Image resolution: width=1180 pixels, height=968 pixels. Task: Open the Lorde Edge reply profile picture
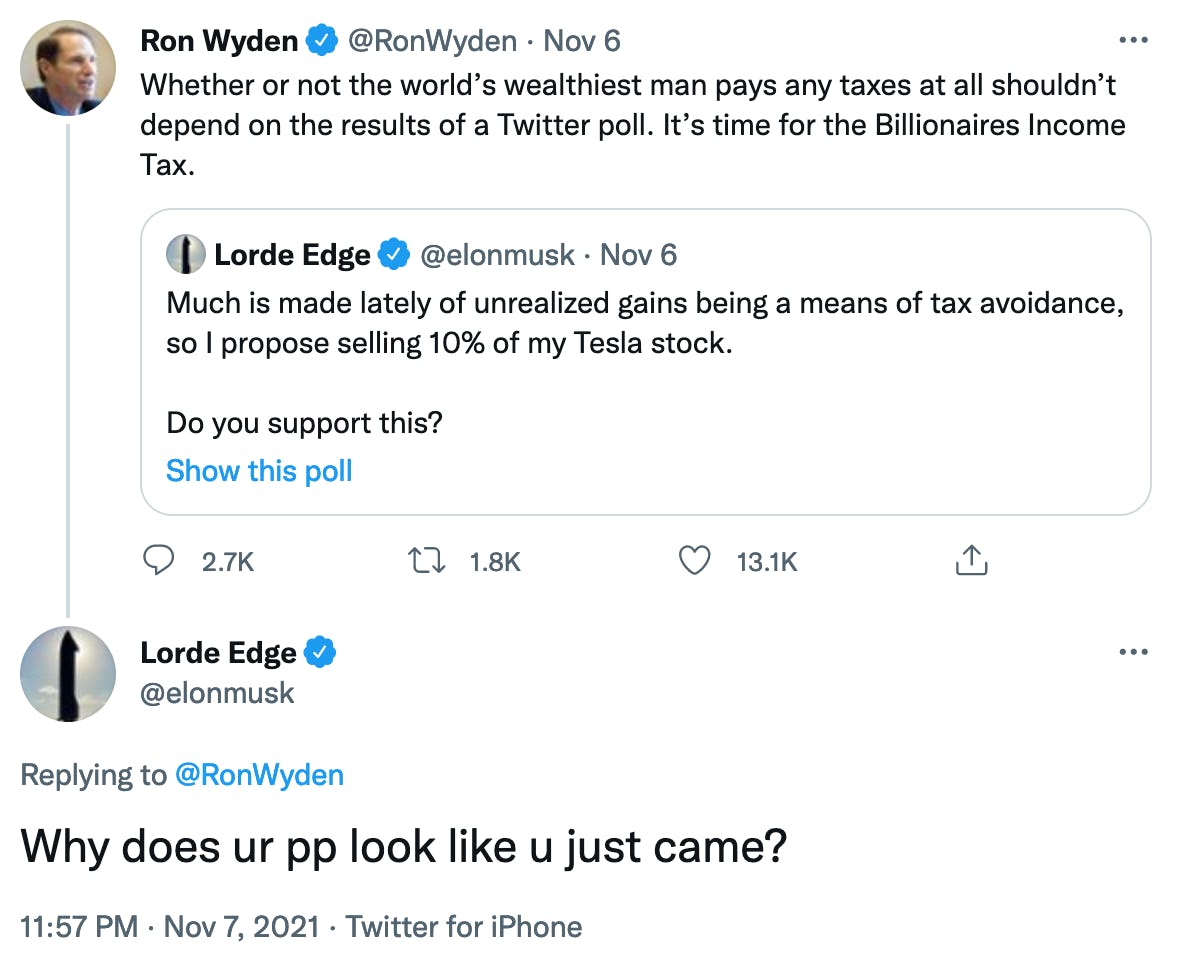[x=67, y=674]
